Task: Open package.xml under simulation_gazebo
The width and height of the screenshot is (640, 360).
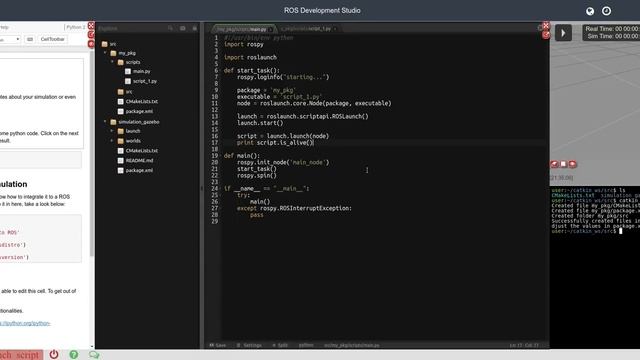Action: click(x=139, y=170)
